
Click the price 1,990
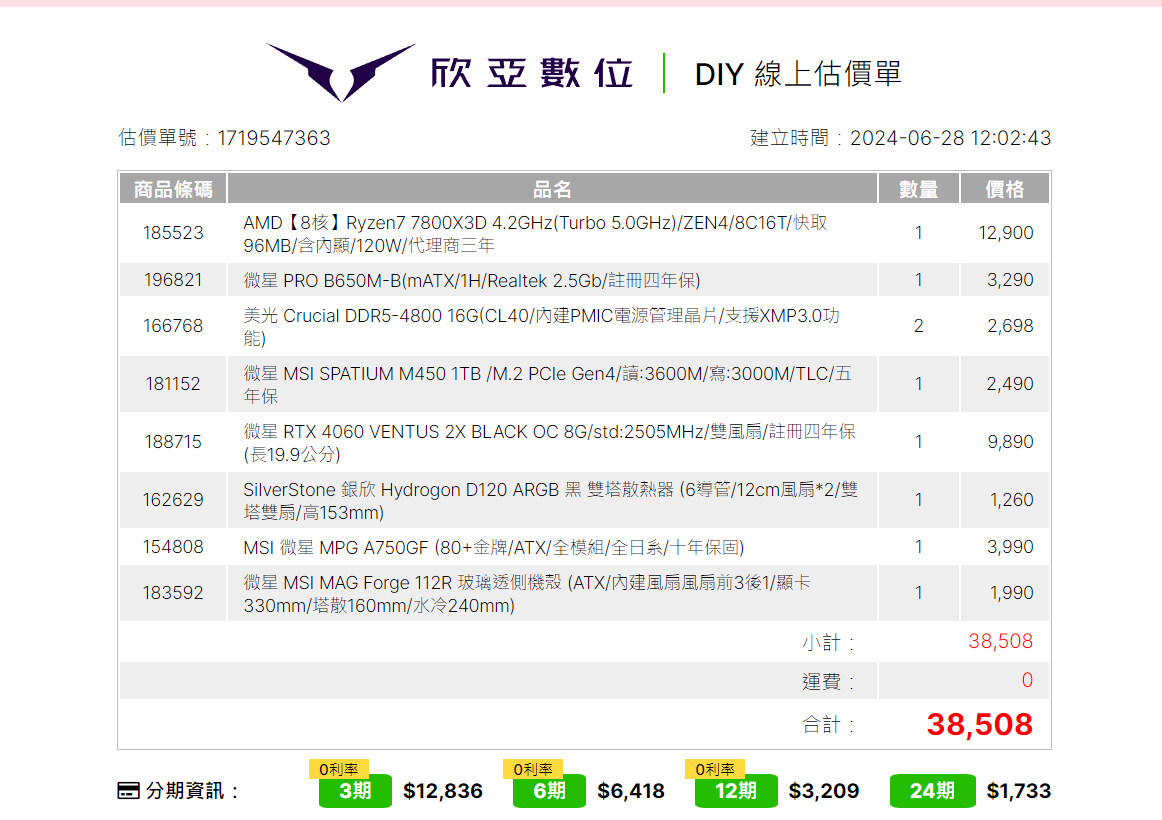point(1012,593)
